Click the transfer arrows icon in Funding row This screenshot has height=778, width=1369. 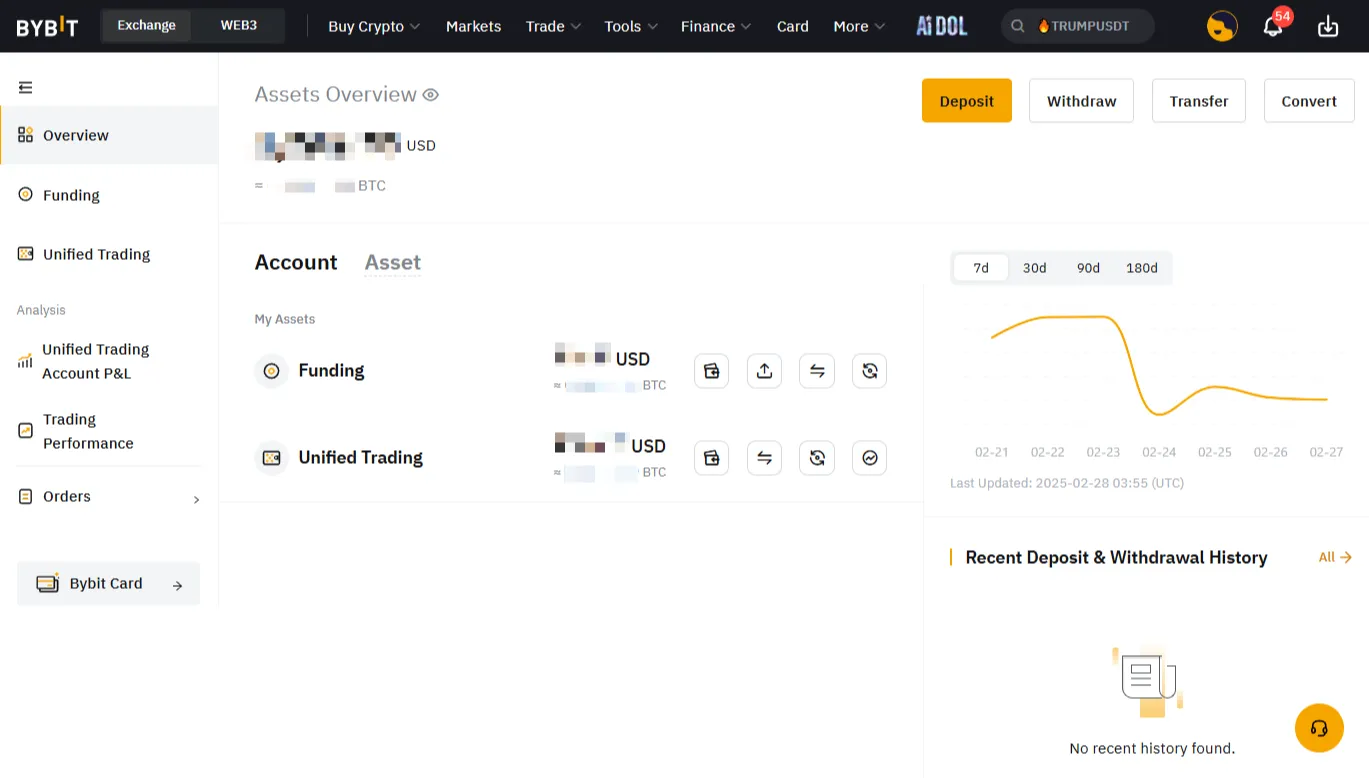coord(817,371)
